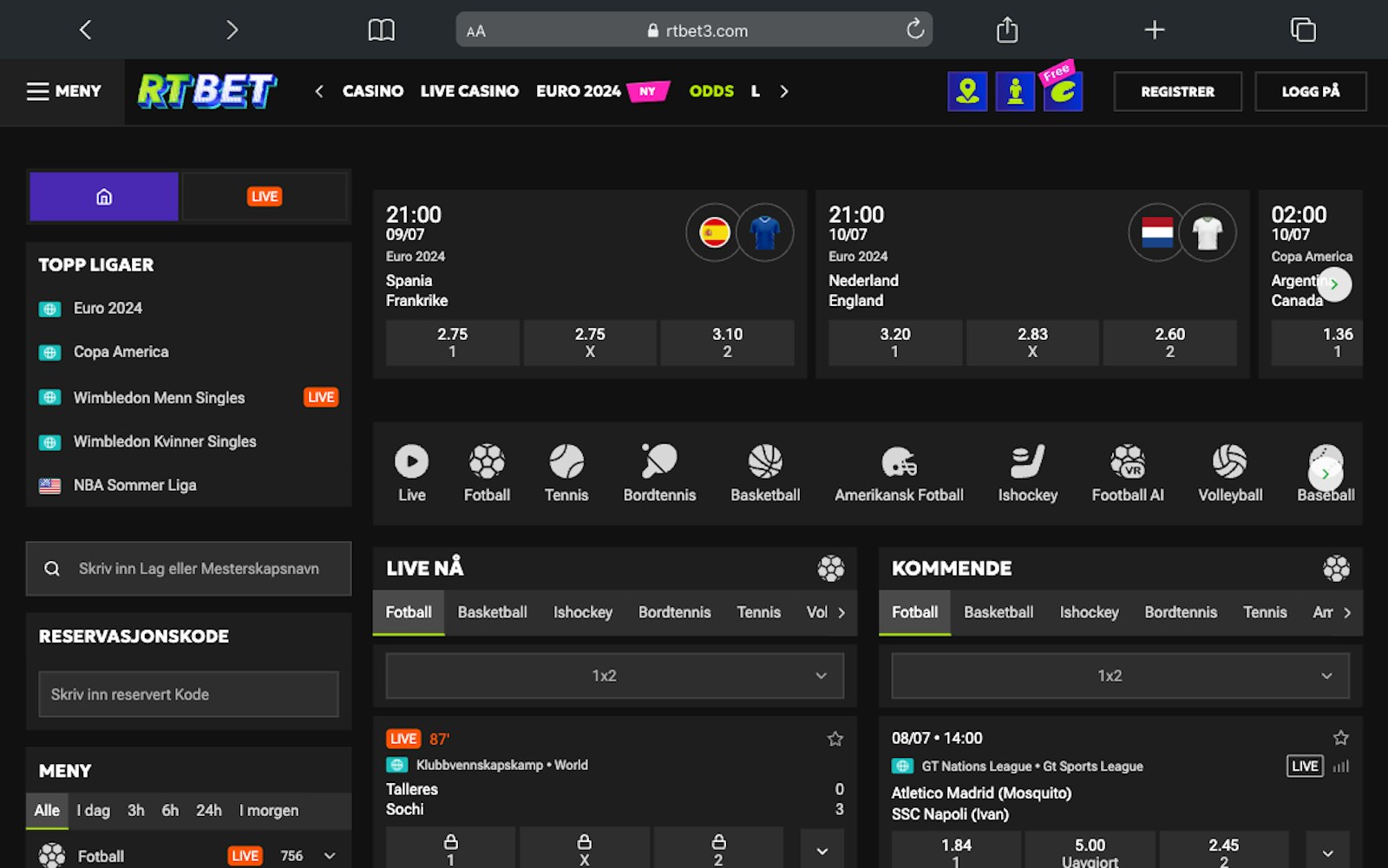Favorite the Talleres vs Sochi match star

[835, 739]
